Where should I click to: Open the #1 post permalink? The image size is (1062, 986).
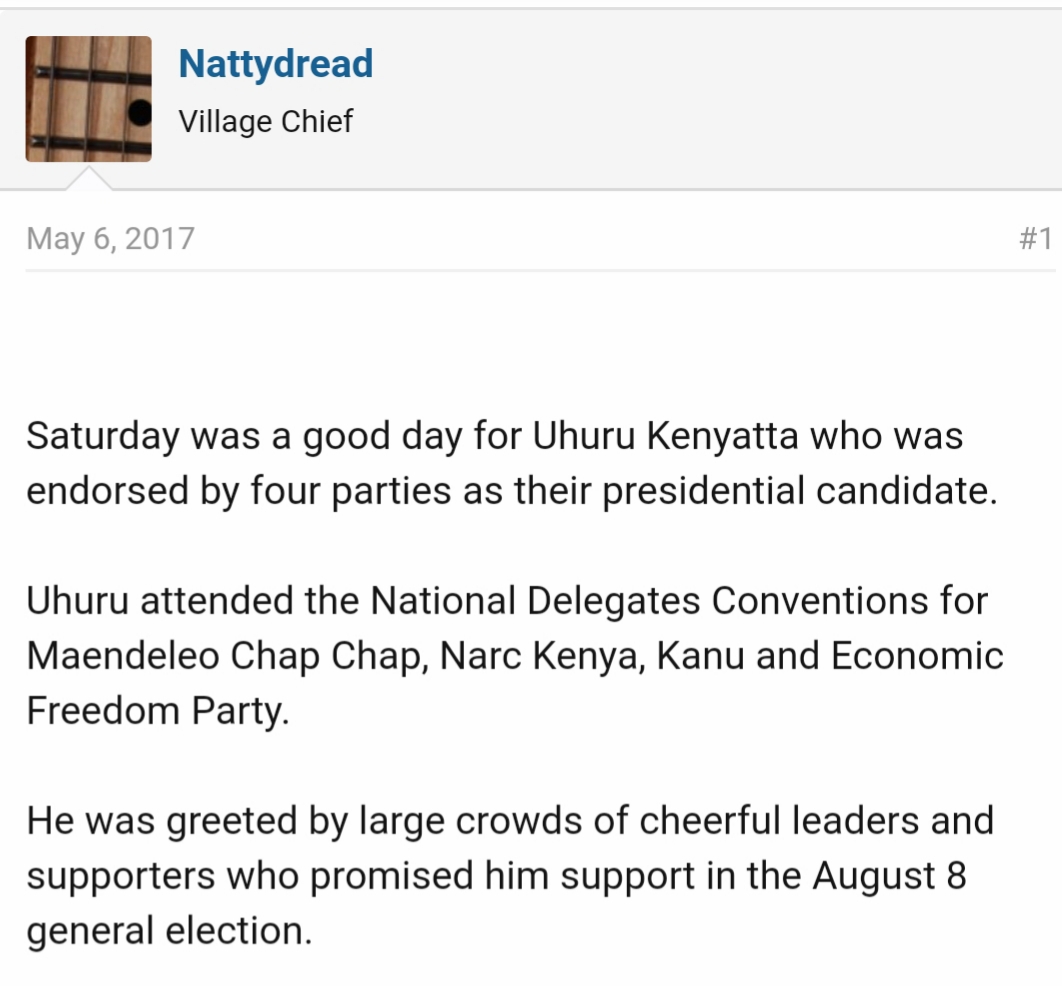click(1036, 238)
